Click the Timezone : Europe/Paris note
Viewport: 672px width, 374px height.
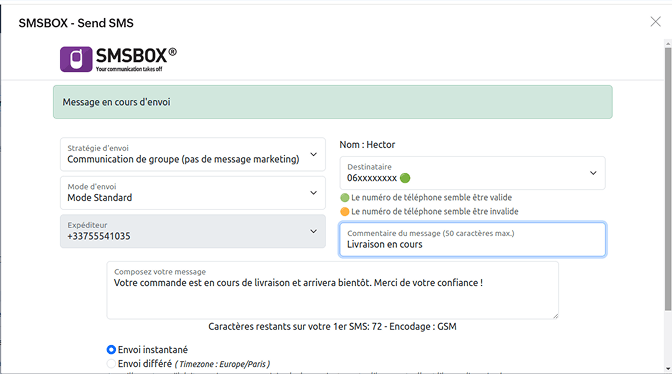pyautogui.click(x=222, y=364)
